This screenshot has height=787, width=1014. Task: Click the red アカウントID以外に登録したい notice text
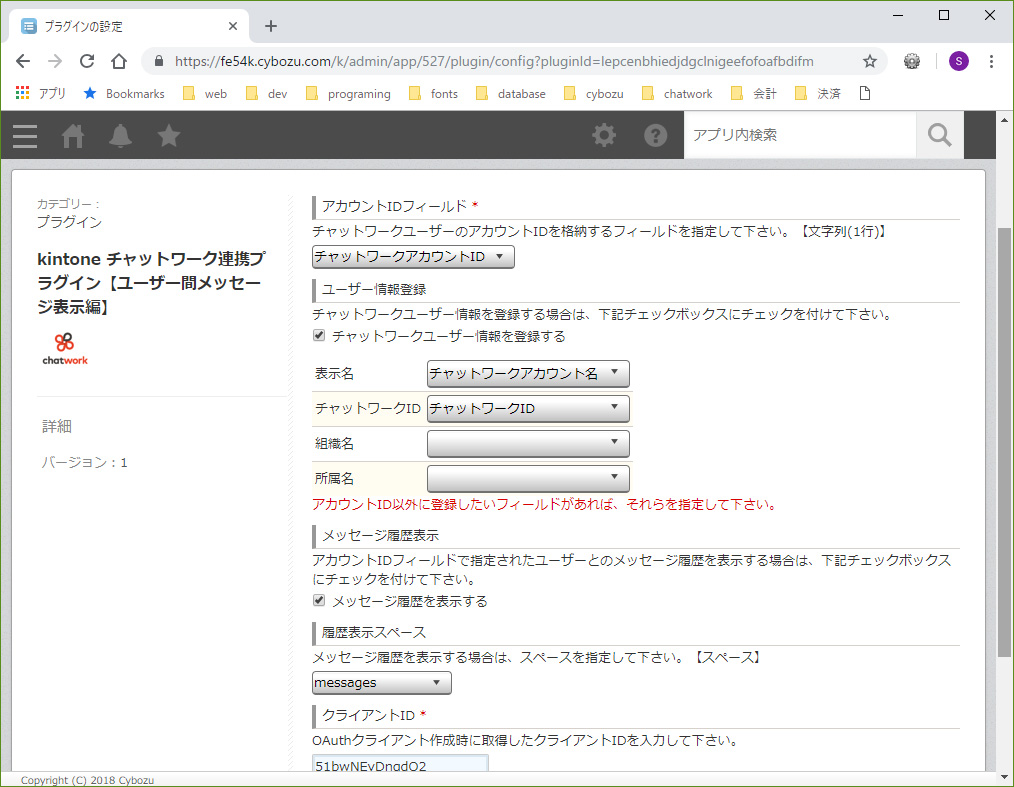pyautogui.click(x=545, y=504)
